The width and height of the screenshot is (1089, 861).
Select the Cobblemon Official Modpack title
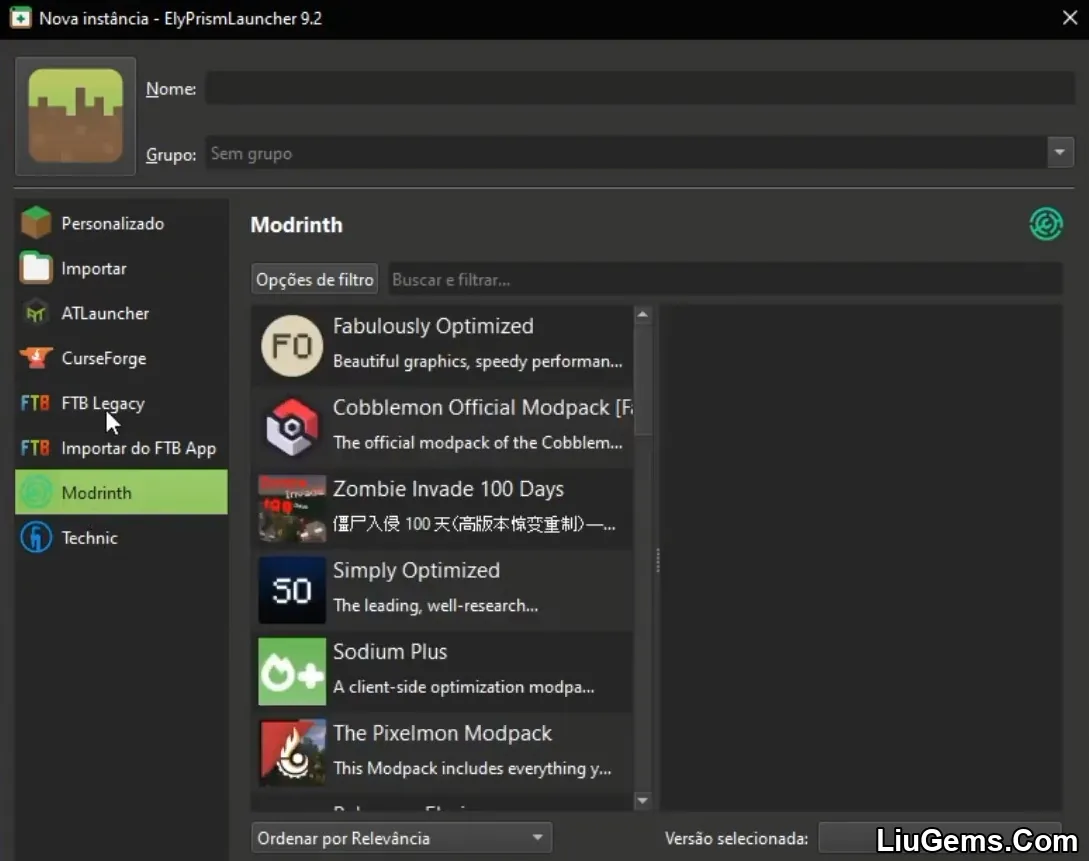[483, 407]
